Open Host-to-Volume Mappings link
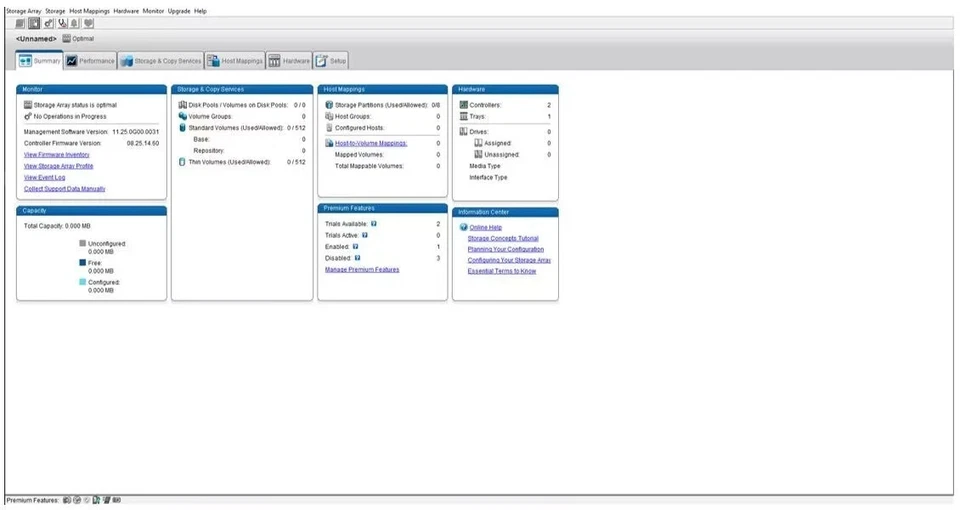The image size is (960, 510). [371, 143]
